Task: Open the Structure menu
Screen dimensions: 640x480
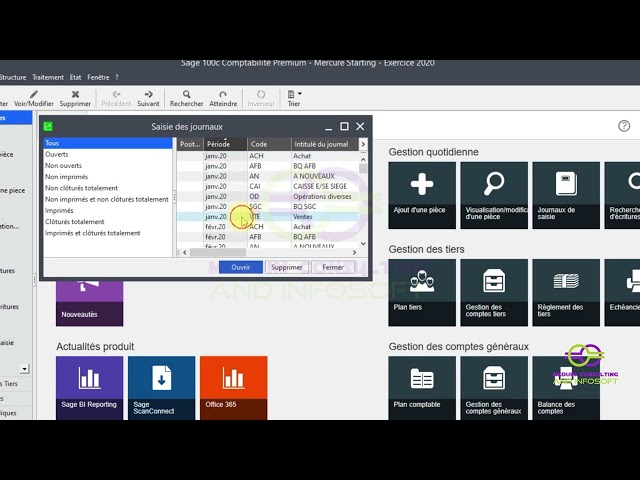Action: tap(13, 77)
